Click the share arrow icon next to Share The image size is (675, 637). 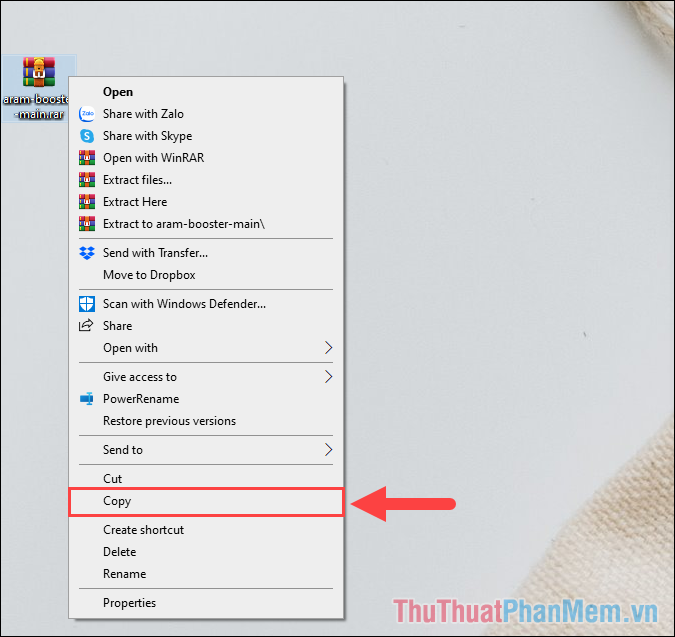click(86, 325)
